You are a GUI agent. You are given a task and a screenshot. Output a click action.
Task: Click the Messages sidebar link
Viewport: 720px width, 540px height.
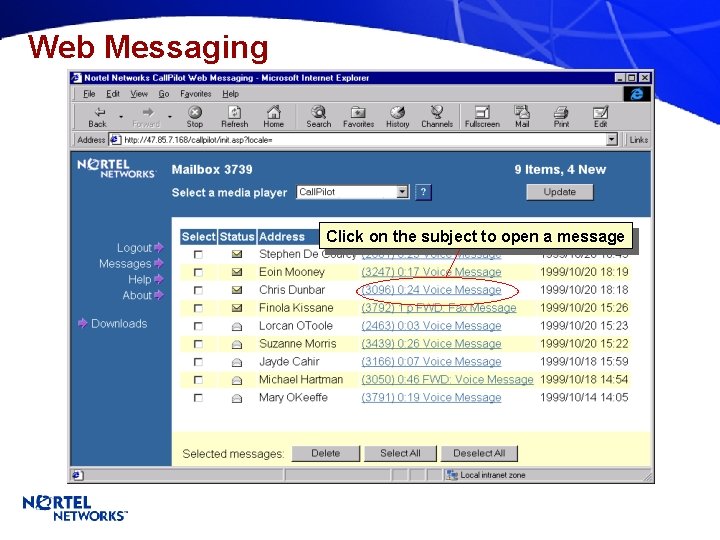131,264
